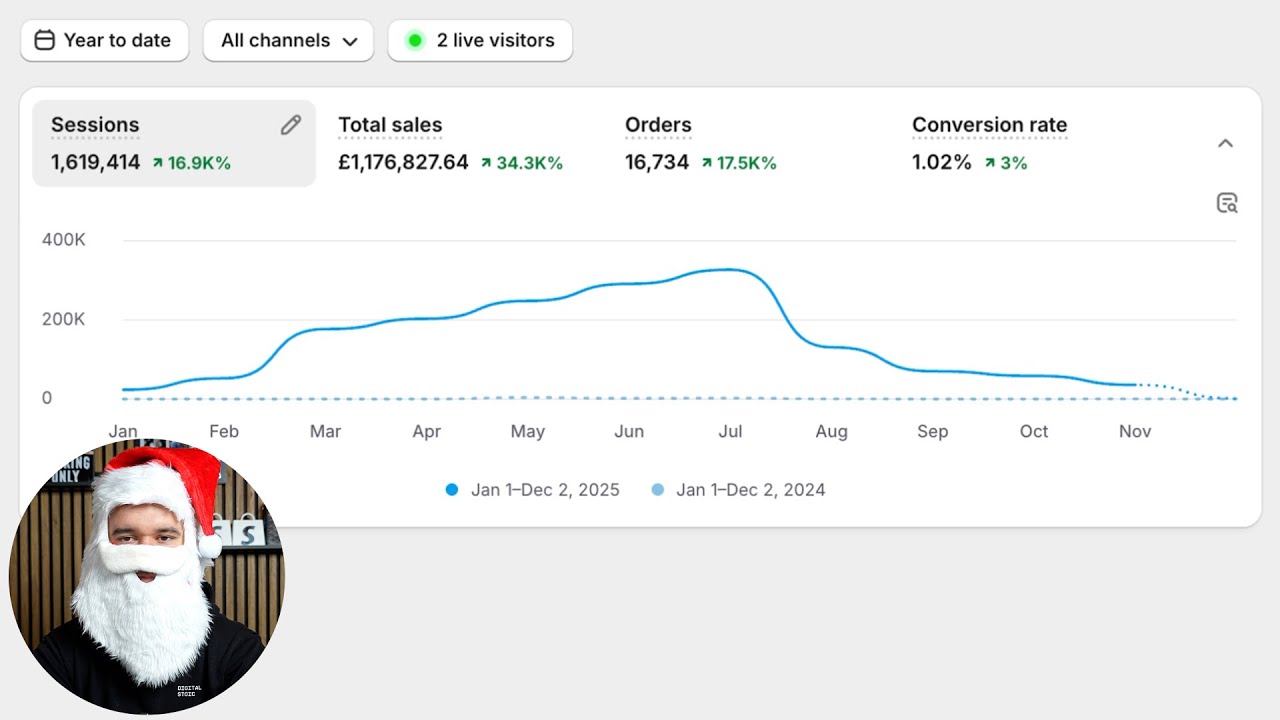Open the All channels dropdown
This screenshot has height=720, width=1280.
point(288,41)
